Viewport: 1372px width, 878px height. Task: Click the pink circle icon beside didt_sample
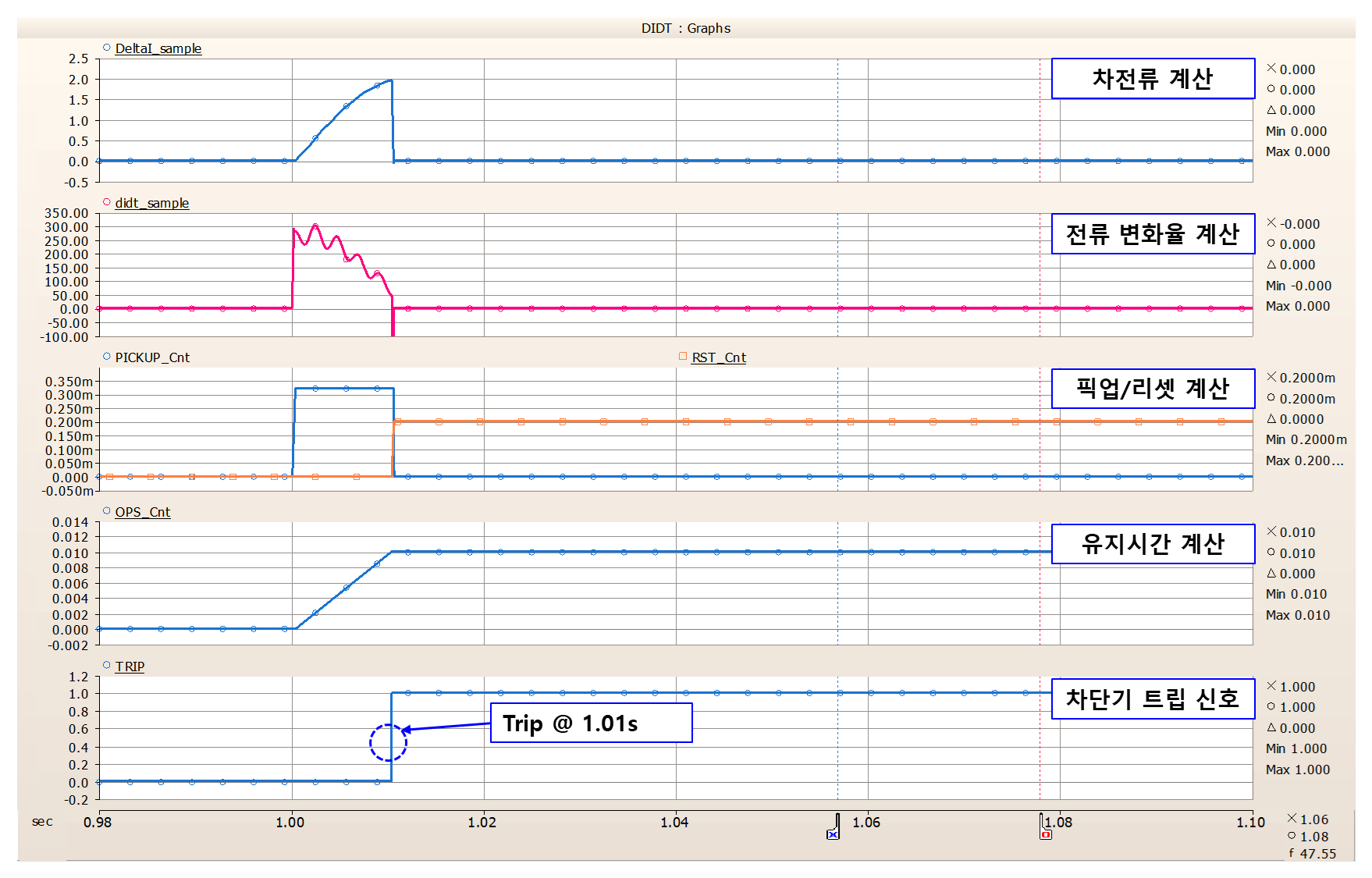107,202
